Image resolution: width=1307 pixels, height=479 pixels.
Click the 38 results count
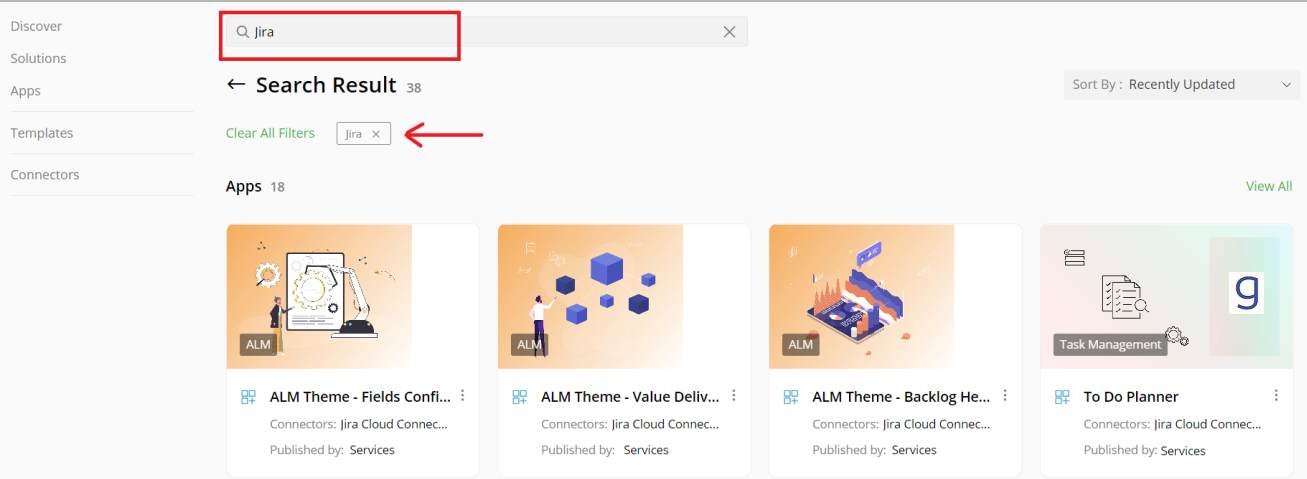pyautogui.click(x=414, y=88)
